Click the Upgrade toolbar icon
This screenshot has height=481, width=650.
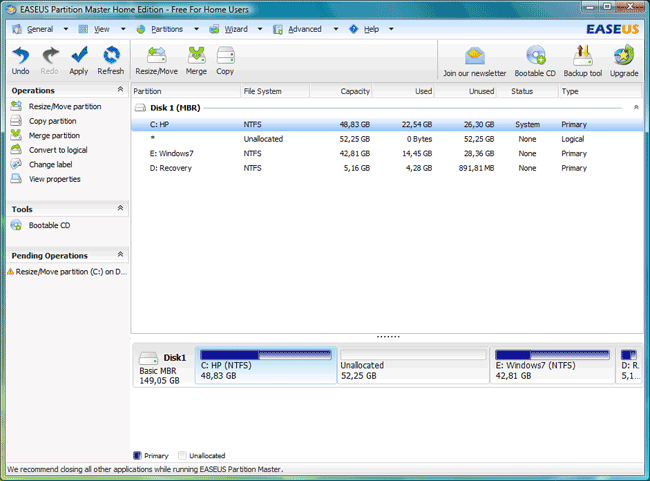624,57
